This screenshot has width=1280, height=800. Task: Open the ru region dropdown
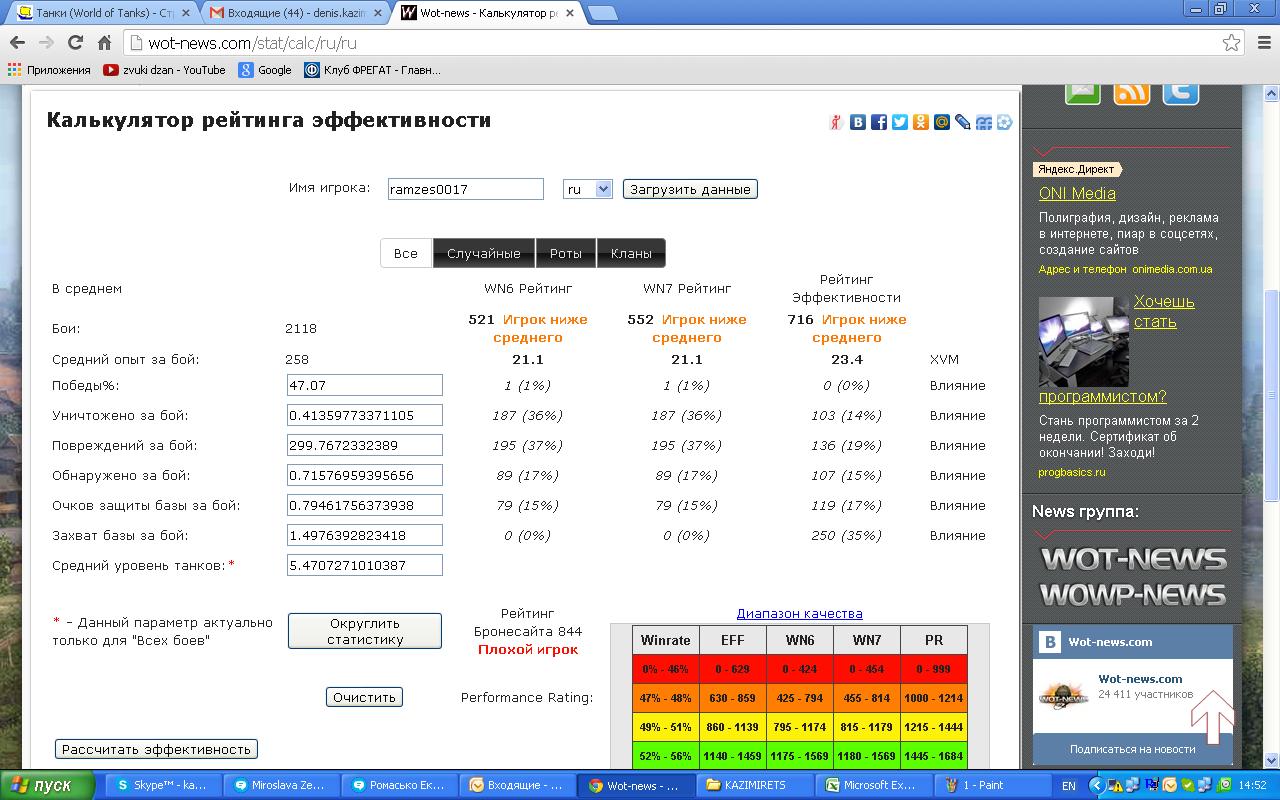pyautogui.click(x=588, y=189)
